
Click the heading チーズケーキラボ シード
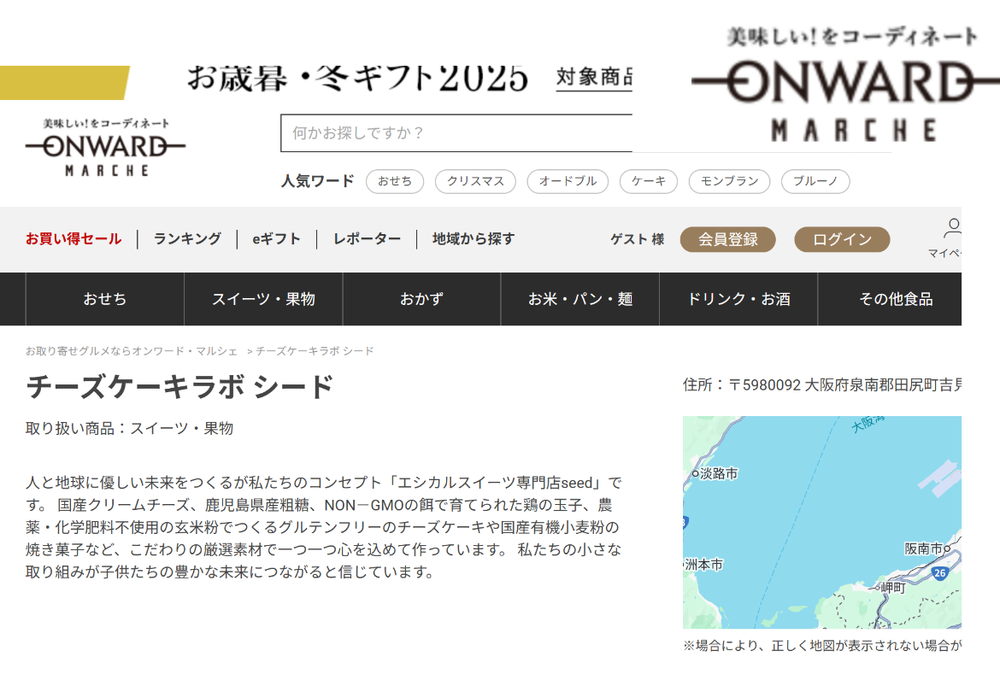180,386
